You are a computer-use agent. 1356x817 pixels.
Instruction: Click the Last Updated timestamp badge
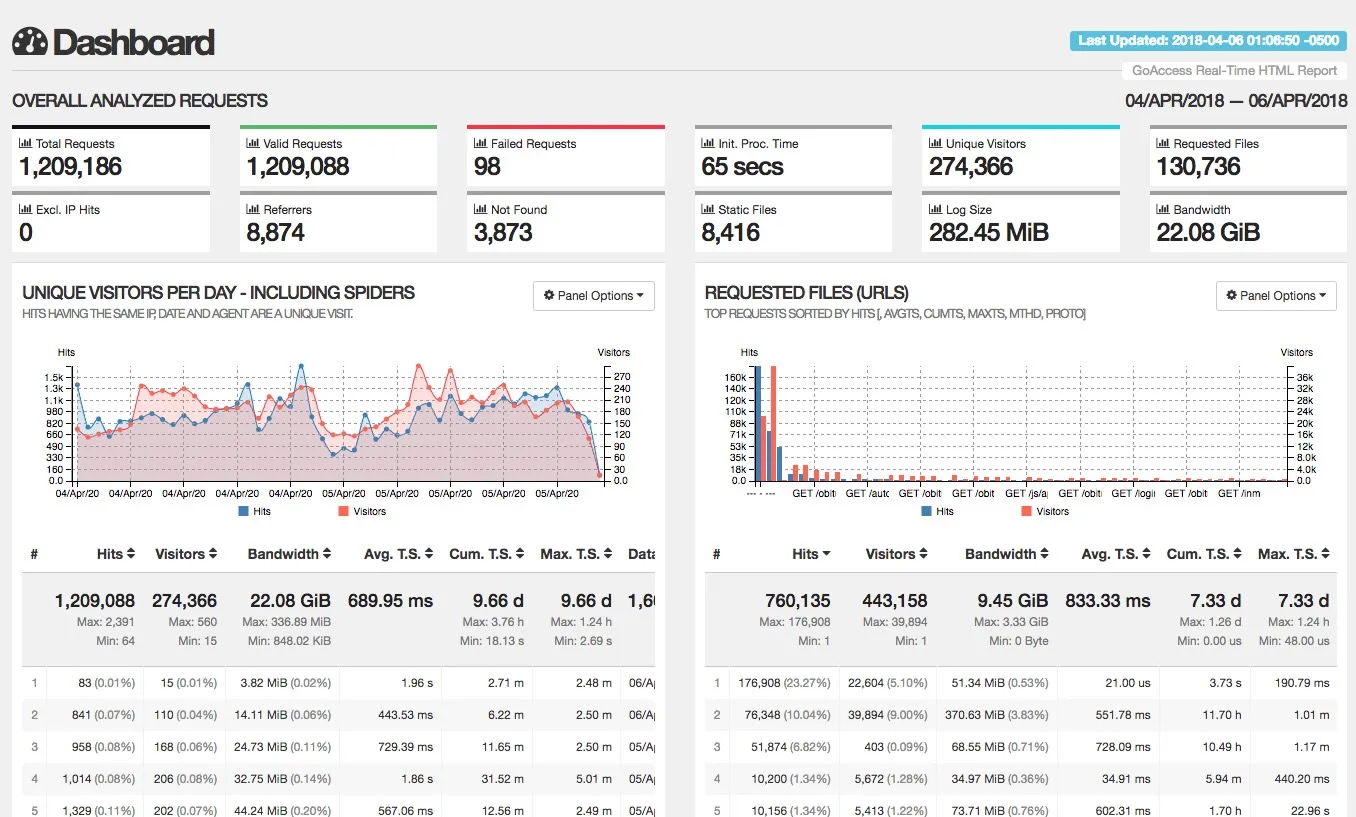point(1208,41)
